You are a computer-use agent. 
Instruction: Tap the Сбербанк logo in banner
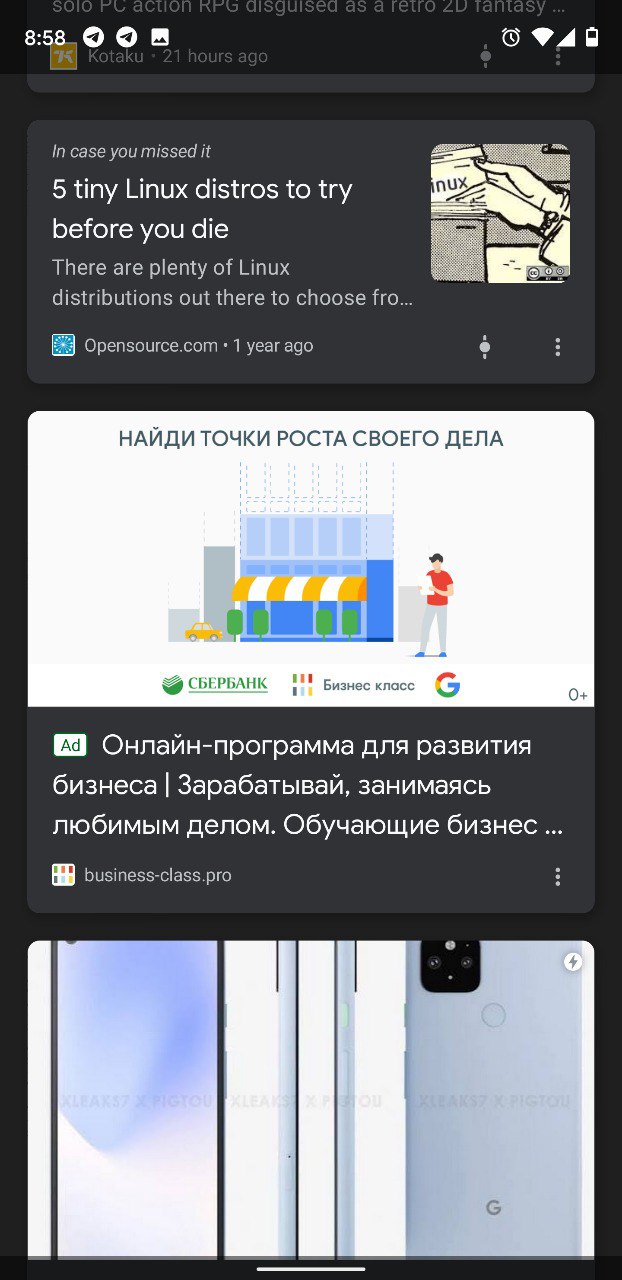tap(215, 685)
